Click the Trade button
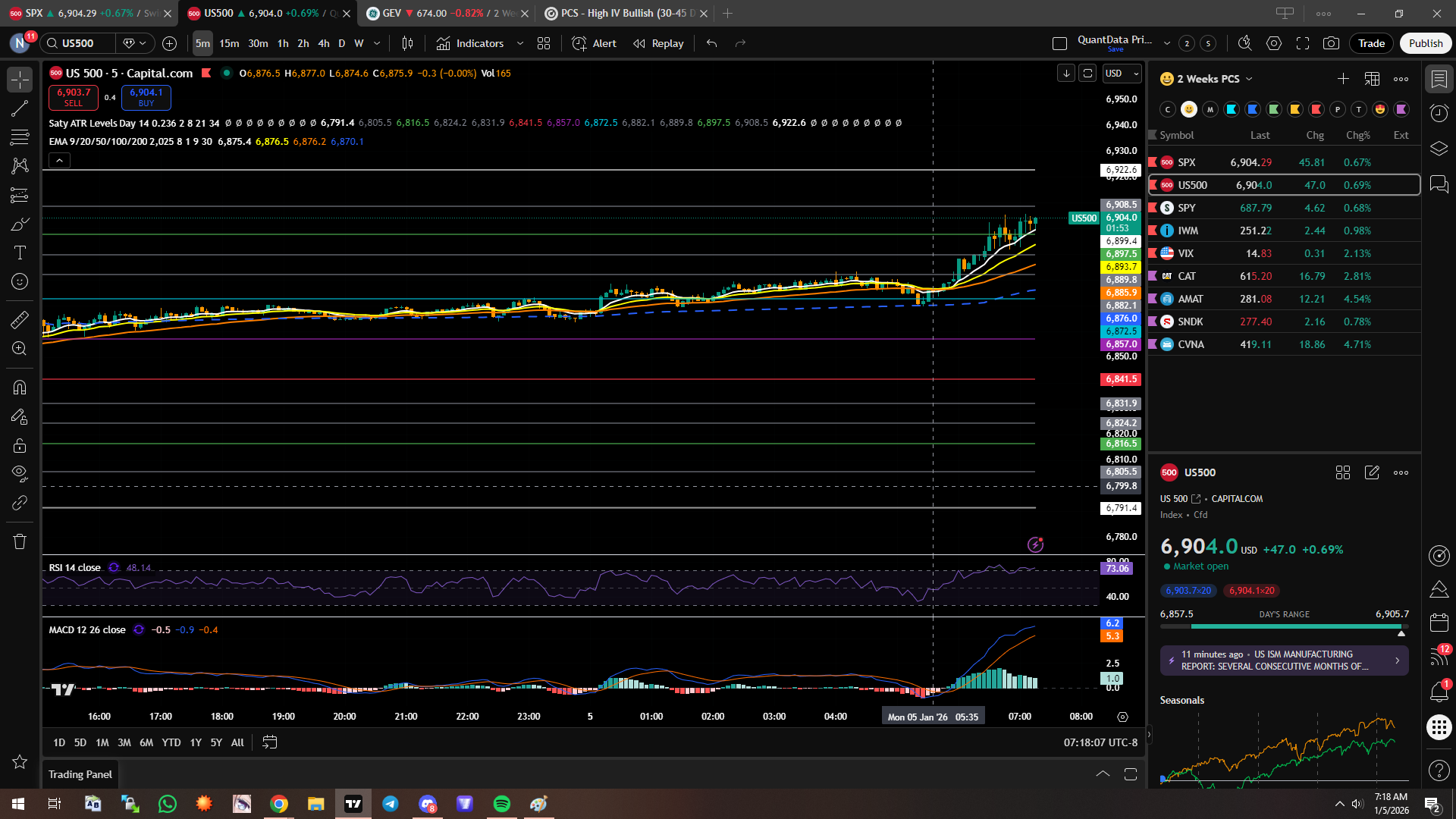 click(x=1371, y=43)
